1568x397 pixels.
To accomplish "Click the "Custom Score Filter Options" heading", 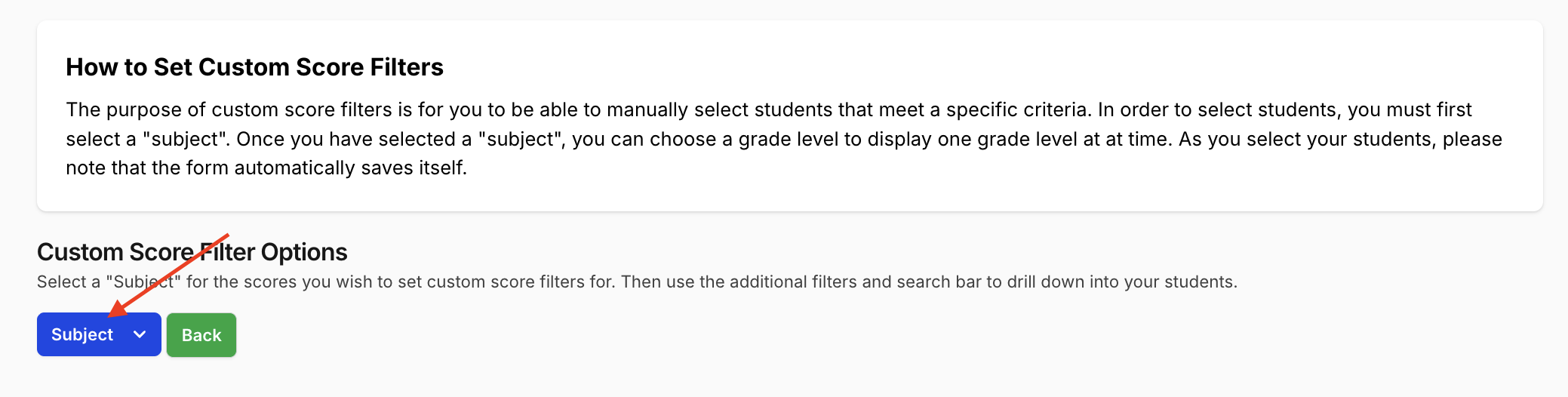I will pos(192,252).
